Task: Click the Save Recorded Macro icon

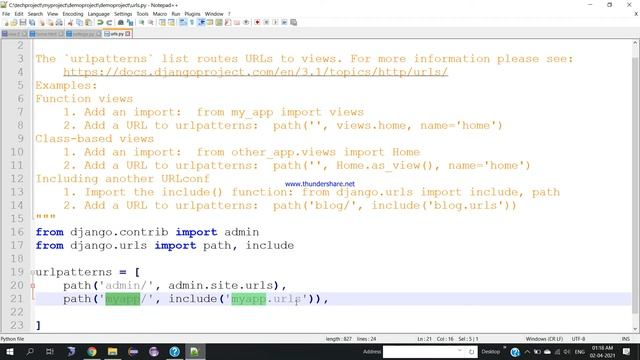Action: click(293, 22)
